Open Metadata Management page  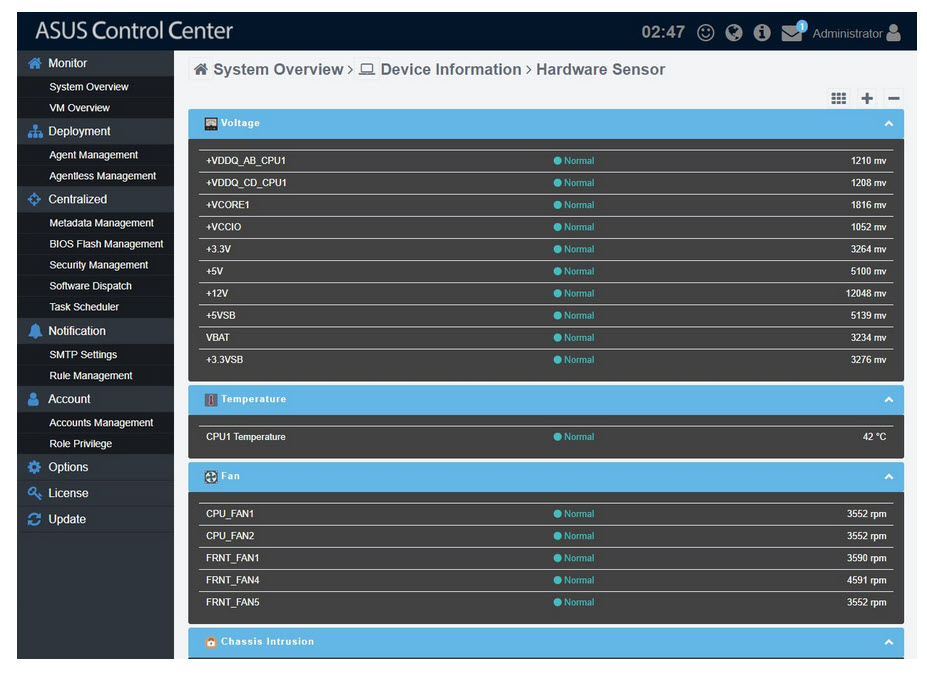(101, 223)
